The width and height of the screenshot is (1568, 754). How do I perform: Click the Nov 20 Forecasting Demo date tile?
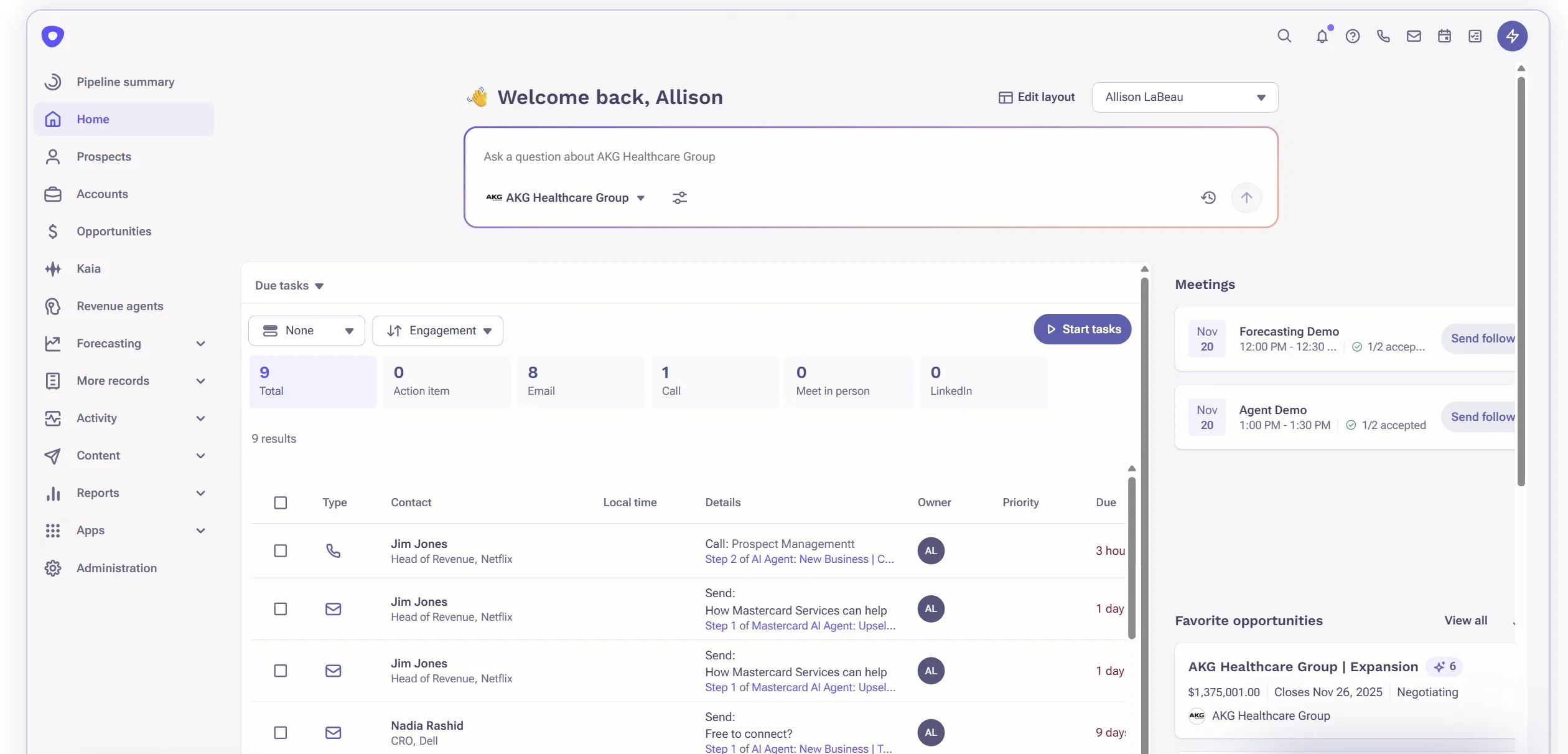pos(1206,339)
